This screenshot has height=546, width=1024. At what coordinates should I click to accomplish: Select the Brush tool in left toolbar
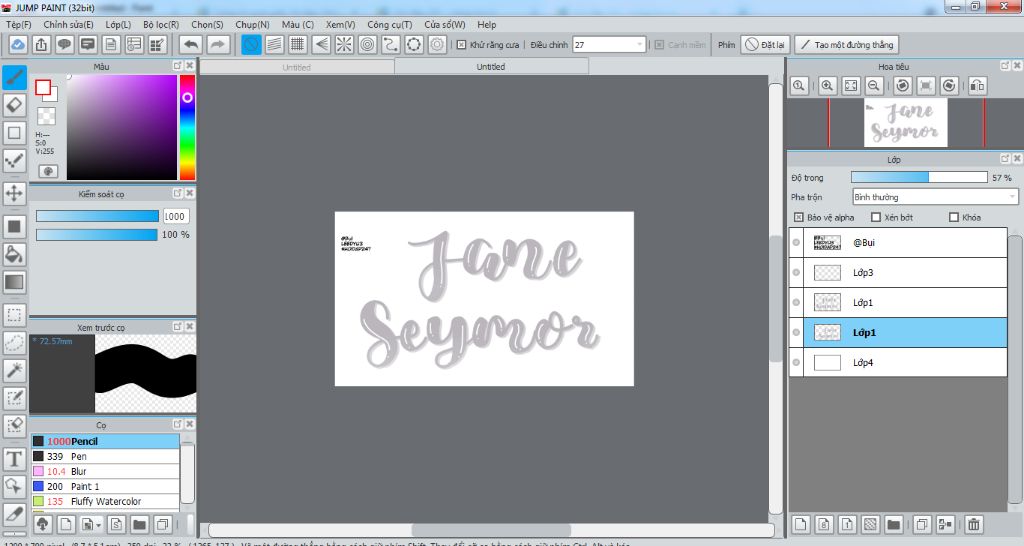tap(14, 77)
